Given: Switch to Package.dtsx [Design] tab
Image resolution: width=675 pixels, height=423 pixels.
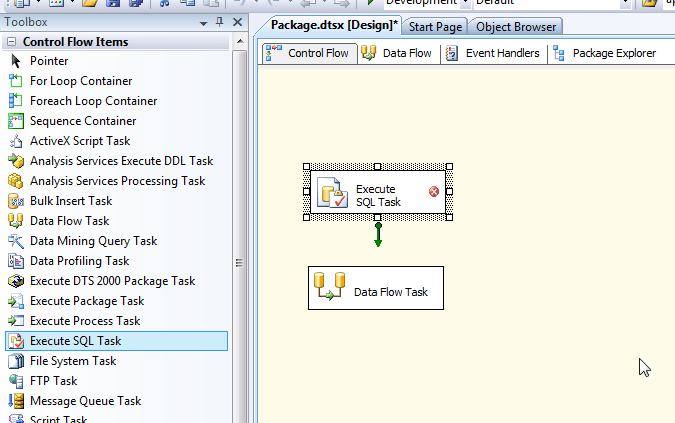Looking at the screenshot, I should click(x=334, y=25).
